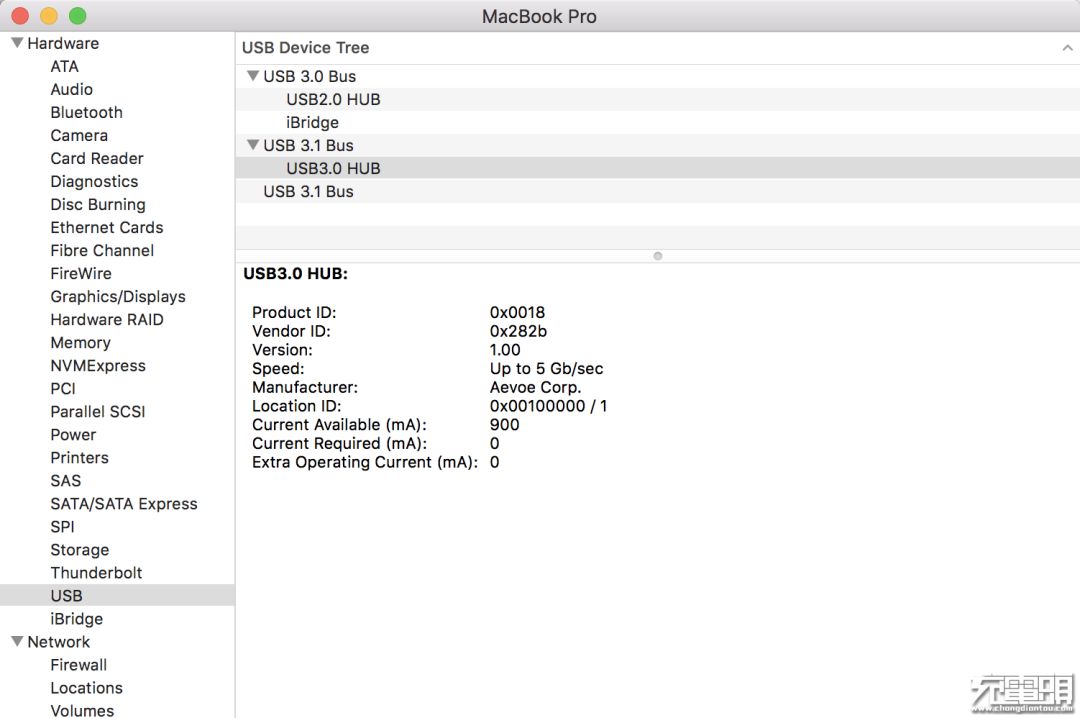Select Diagnostics in the sidebar
Image resolution: width=1080 pixels, height=718 pixels.
tap(94, 181)
